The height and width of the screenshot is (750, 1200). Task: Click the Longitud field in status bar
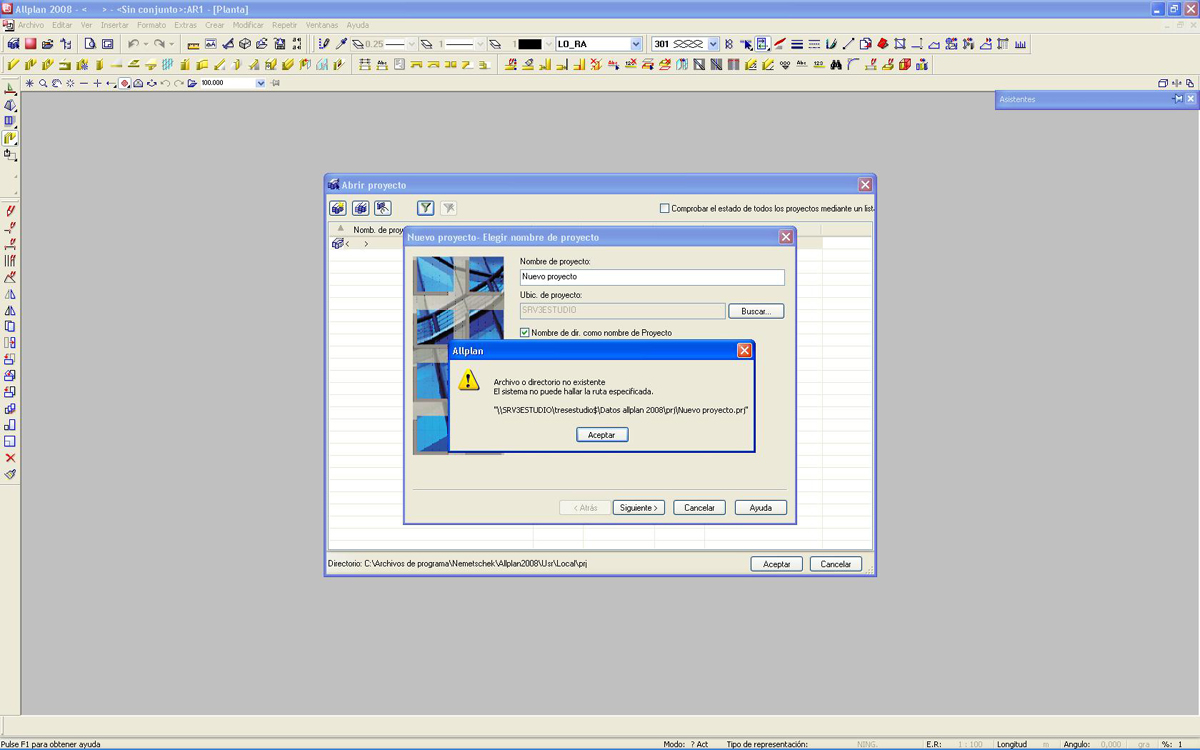pyautogui.click(x=1011, y=744)
